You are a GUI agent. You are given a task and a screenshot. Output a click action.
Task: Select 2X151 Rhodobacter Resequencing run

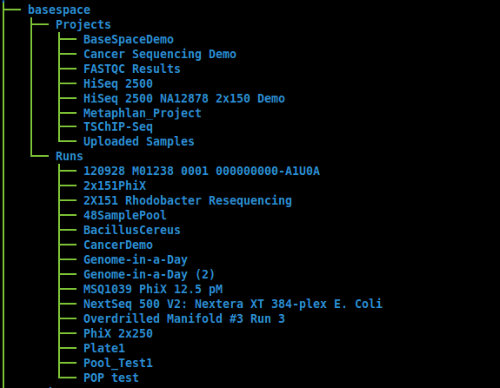click(187, 201)
